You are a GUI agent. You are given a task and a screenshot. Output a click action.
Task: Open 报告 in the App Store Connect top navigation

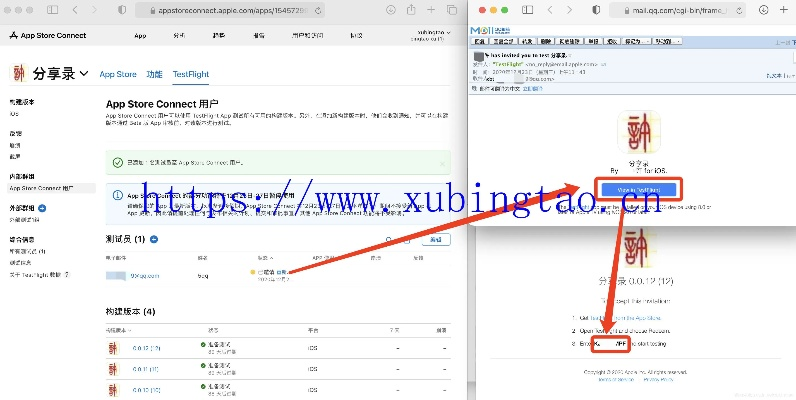259,36
